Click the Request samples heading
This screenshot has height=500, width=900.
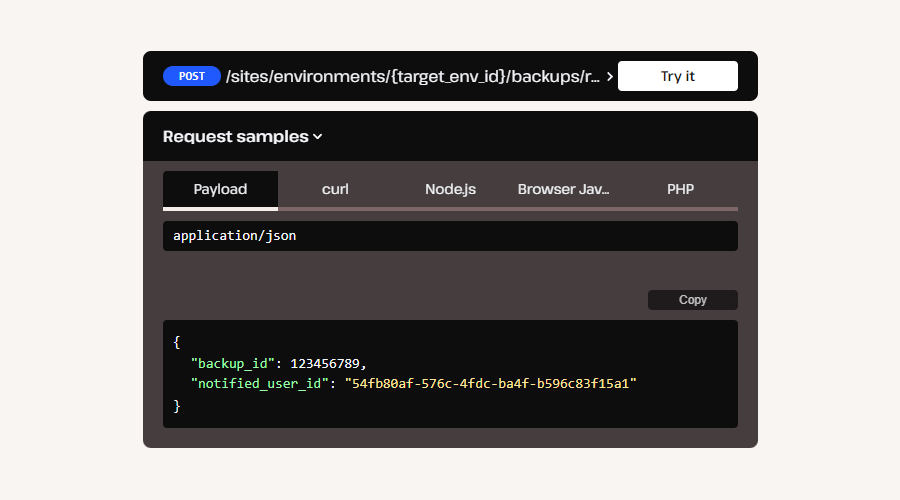pyautogui.click(x=235, y=137)
